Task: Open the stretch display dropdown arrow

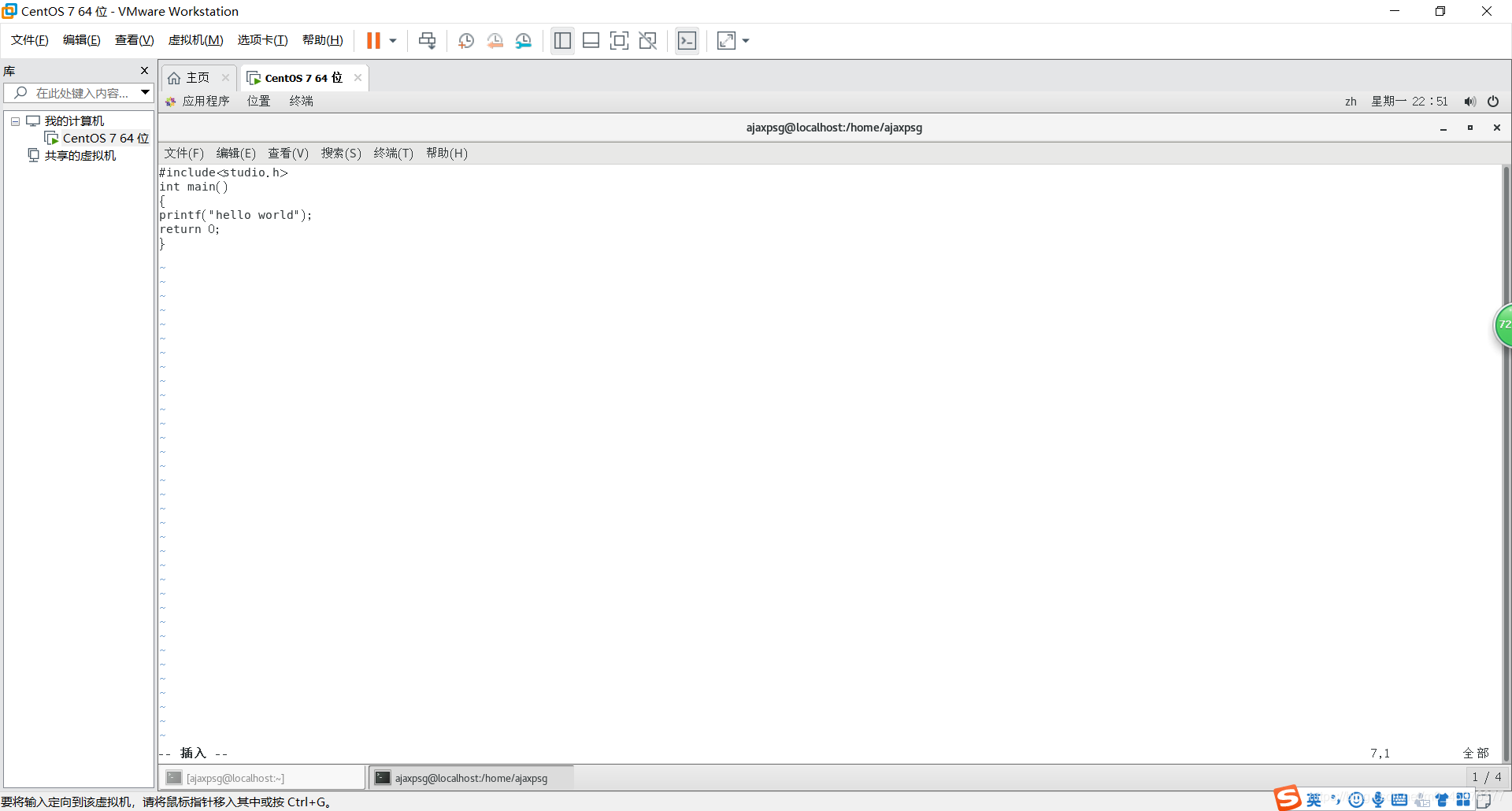Action: coord(746,41)
